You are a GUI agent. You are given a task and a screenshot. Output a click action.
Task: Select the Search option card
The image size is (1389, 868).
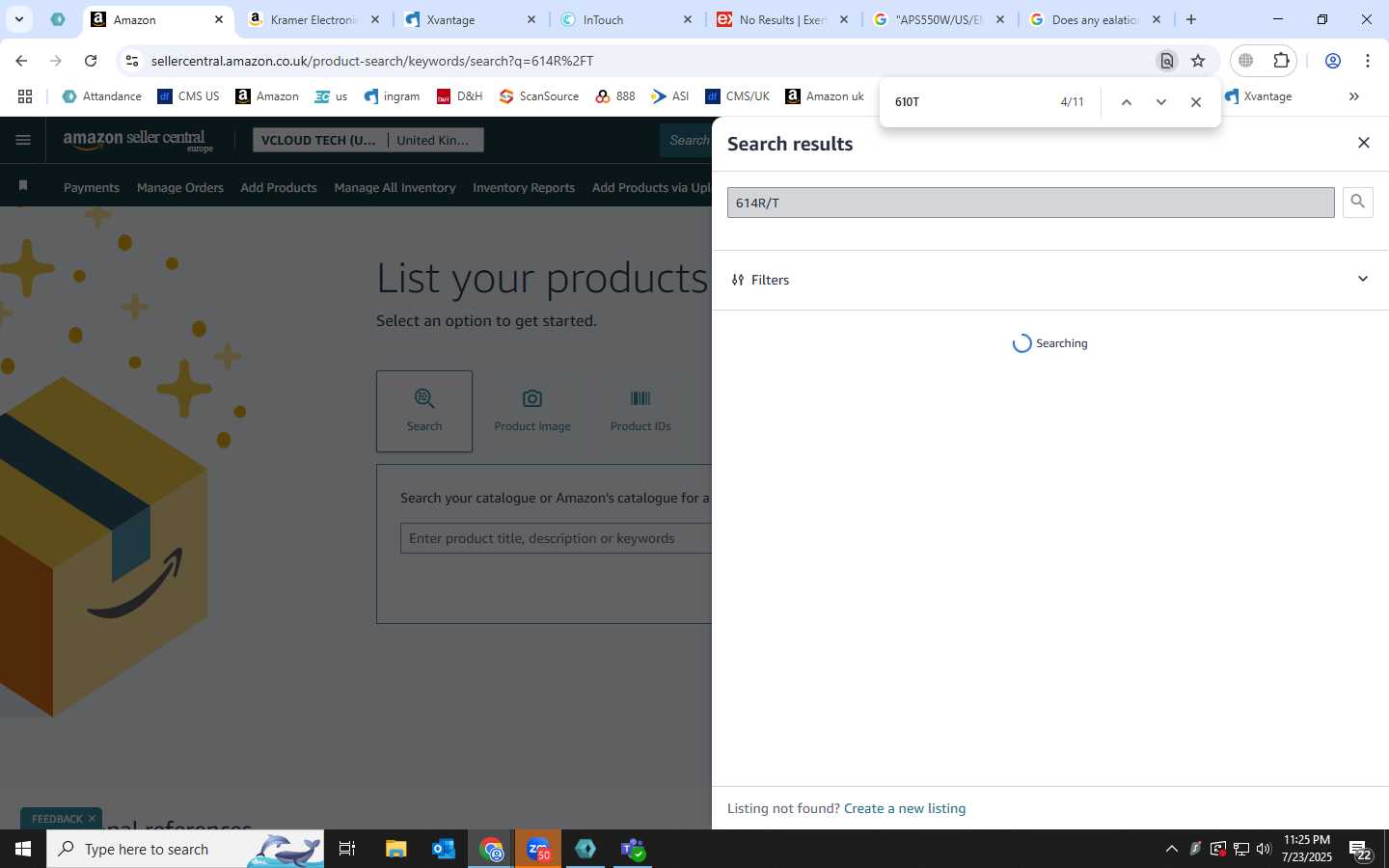pyautogui.click(x=424, y=411)
